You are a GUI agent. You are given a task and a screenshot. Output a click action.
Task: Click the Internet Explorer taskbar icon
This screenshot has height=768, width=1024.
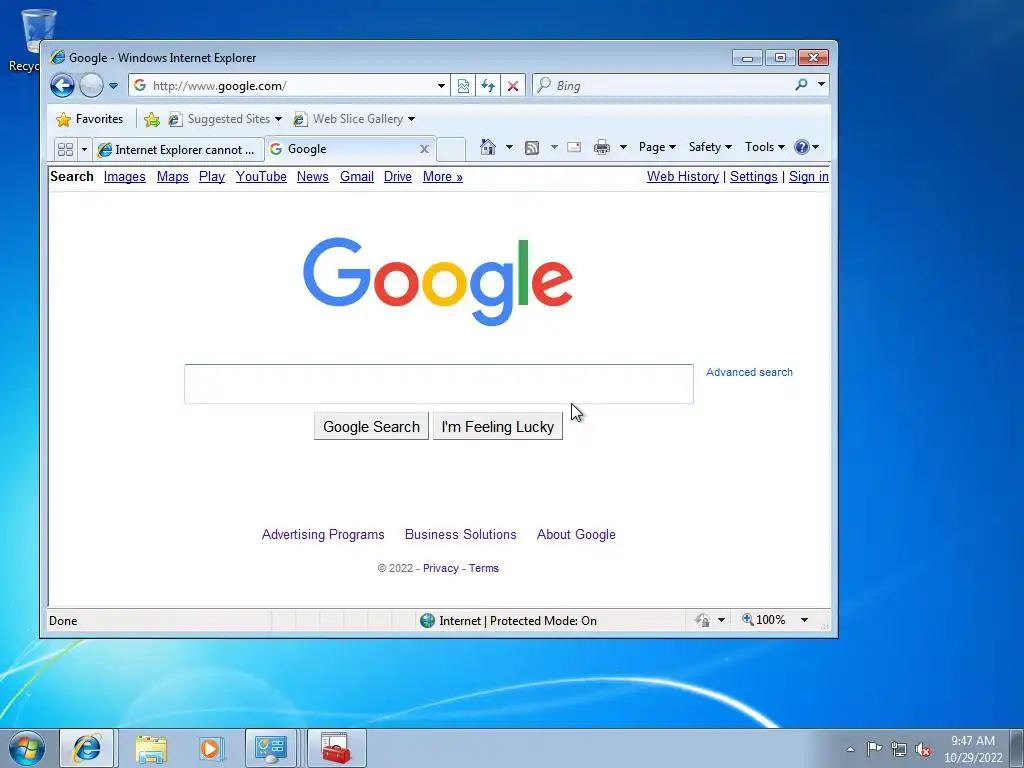(x=87, y=748)
